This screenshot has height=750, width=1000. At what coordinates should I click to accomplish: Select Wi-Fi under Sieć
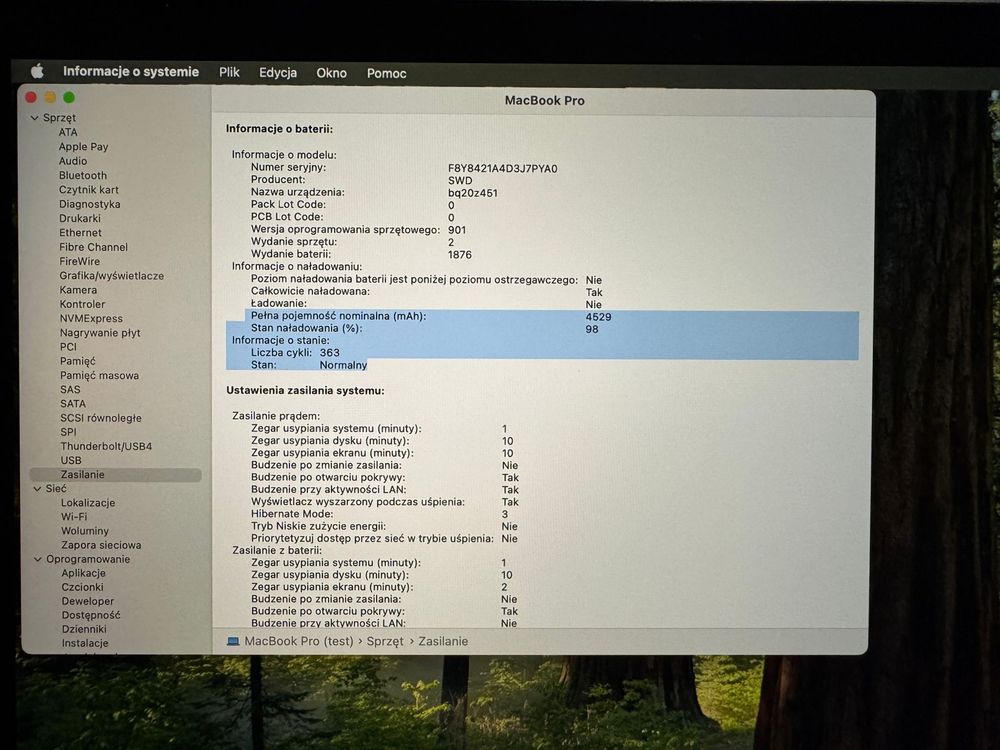[x=74, y=517]
